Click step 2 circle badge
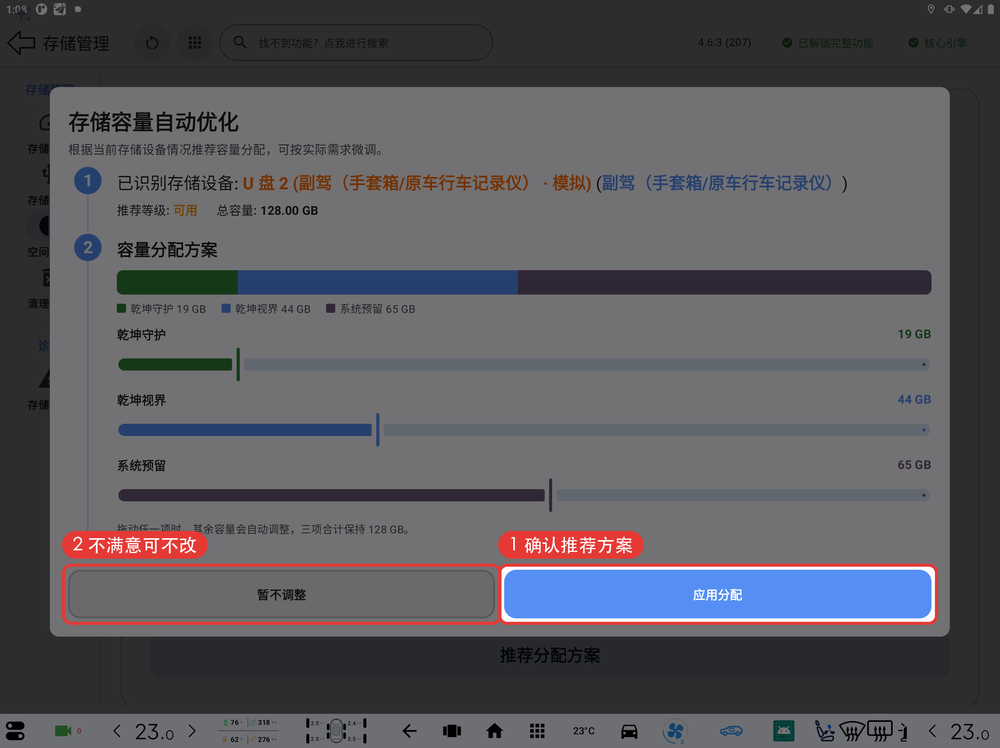Screen dimensions: 1000x748 point(87,247)
